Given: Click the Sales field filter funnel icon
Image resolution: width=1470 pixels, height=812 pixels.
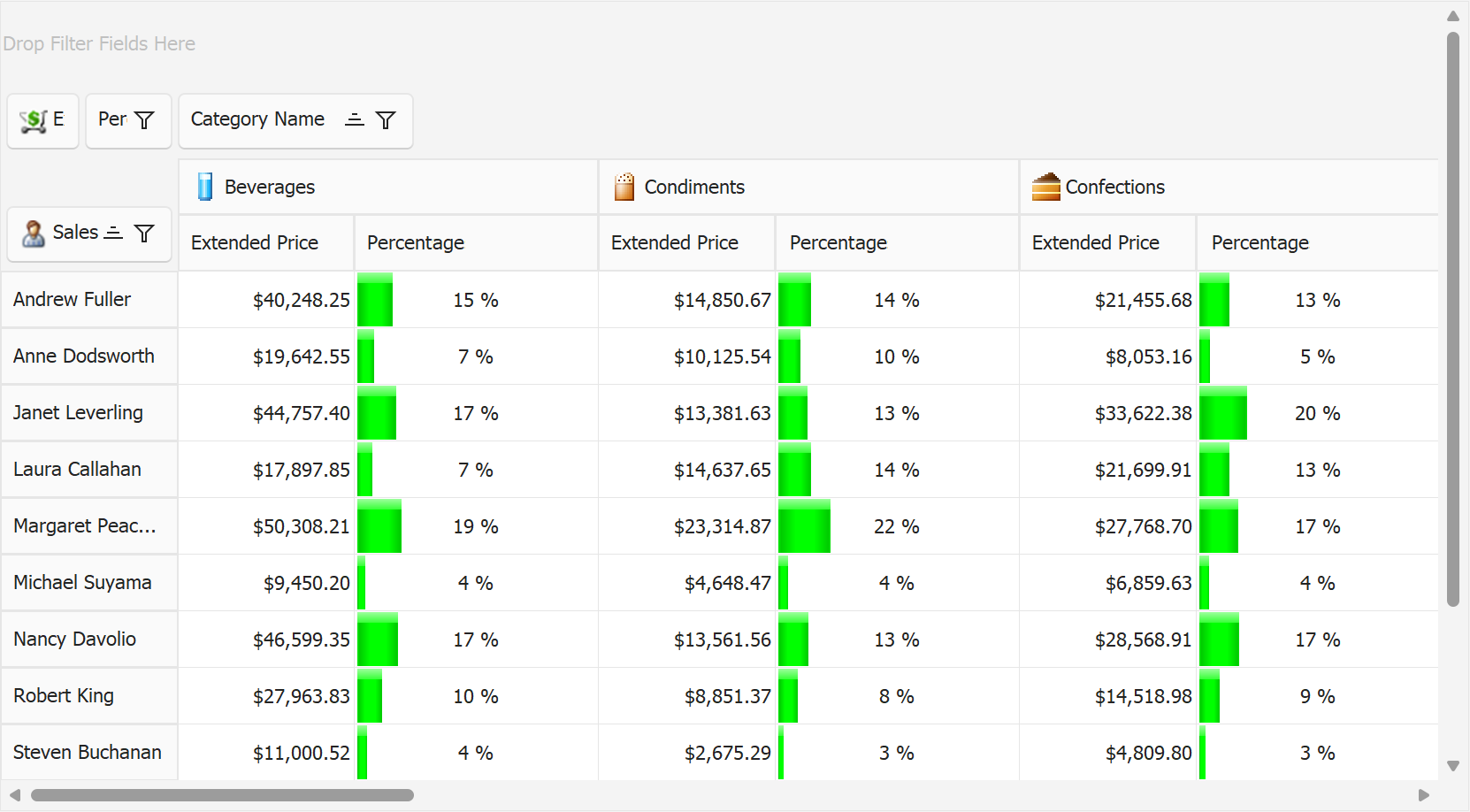Looking at the screenshot, I should pos(144,233).
